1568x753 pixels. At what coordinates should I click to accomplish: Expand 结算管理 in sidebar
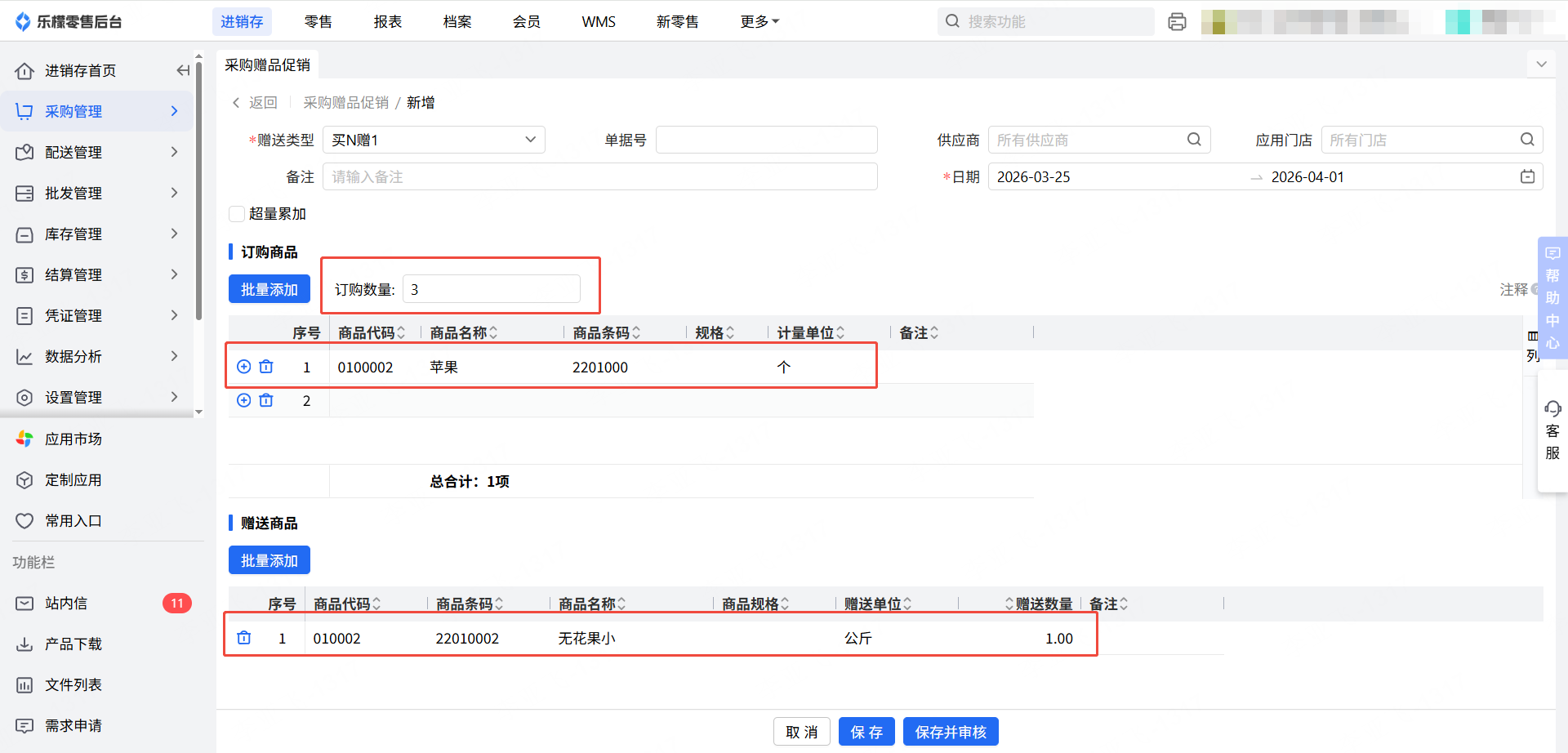(x=98, y=274)
